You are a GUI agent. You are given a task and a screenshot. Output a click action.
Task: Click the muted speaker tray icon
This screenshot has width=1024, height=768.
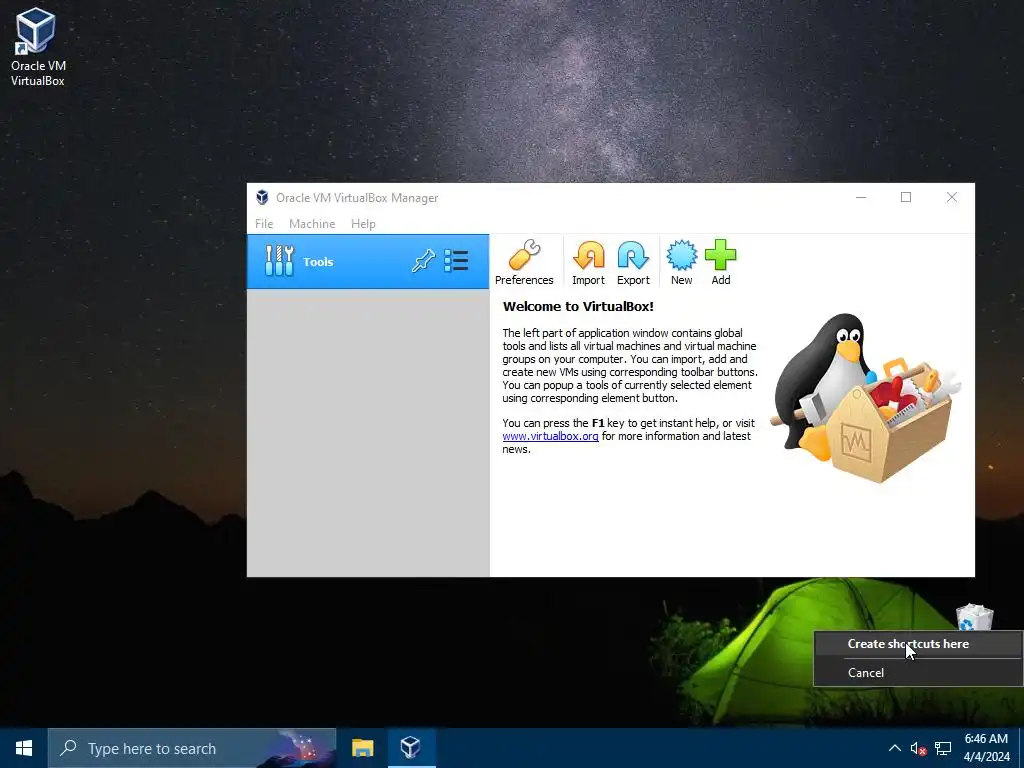click(x=918, y=748)
